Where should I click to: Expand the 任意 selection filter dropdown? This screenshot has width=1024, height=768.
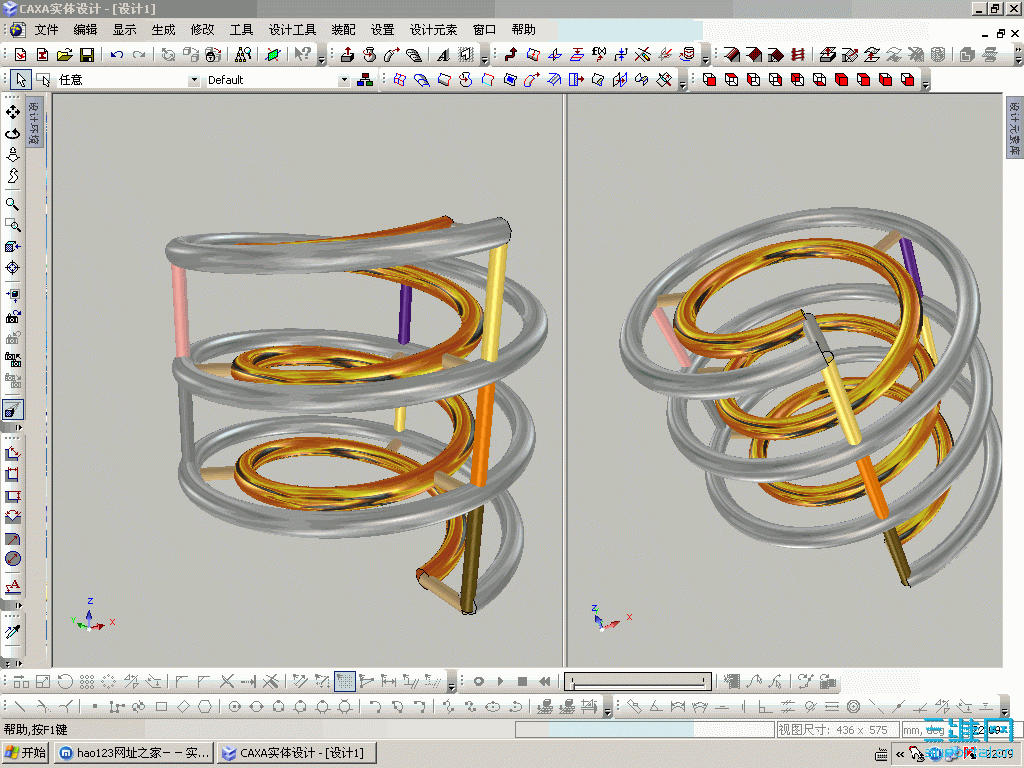coord(193,80)
